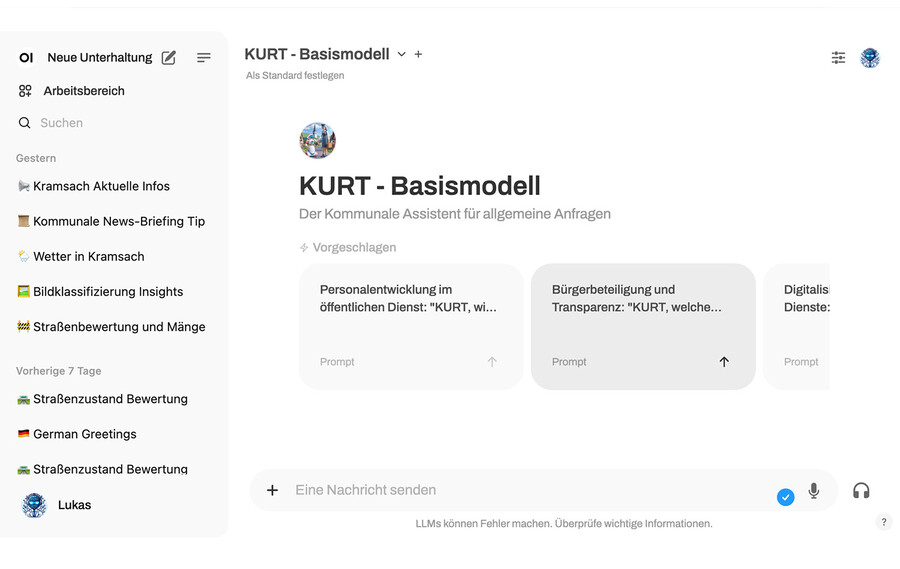The image size is (900, 569).
Task: Collapse the sidebar with the lines icon
Action: tap(204, 57)
